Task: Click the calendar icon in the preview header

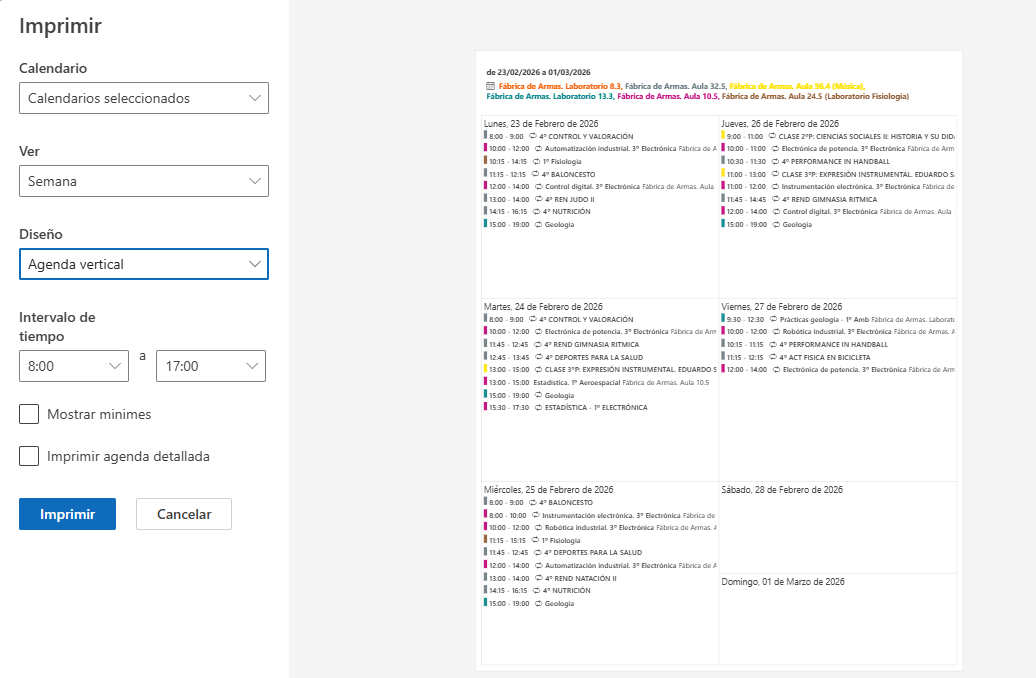Action: click(x=490, y=87)
